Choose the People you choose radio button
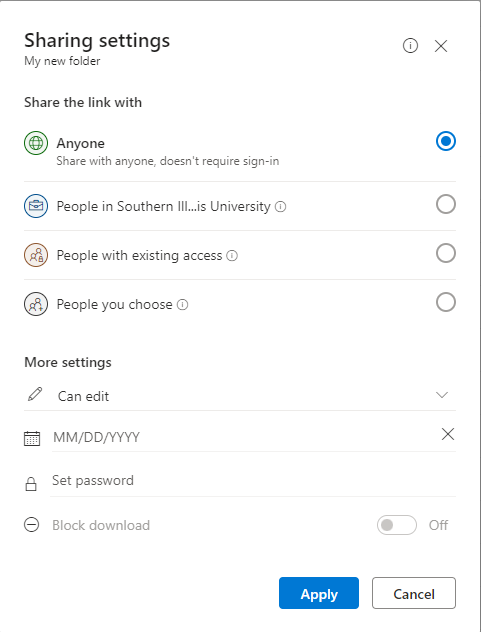The image size is (481, 632). (x=446, y=302)
